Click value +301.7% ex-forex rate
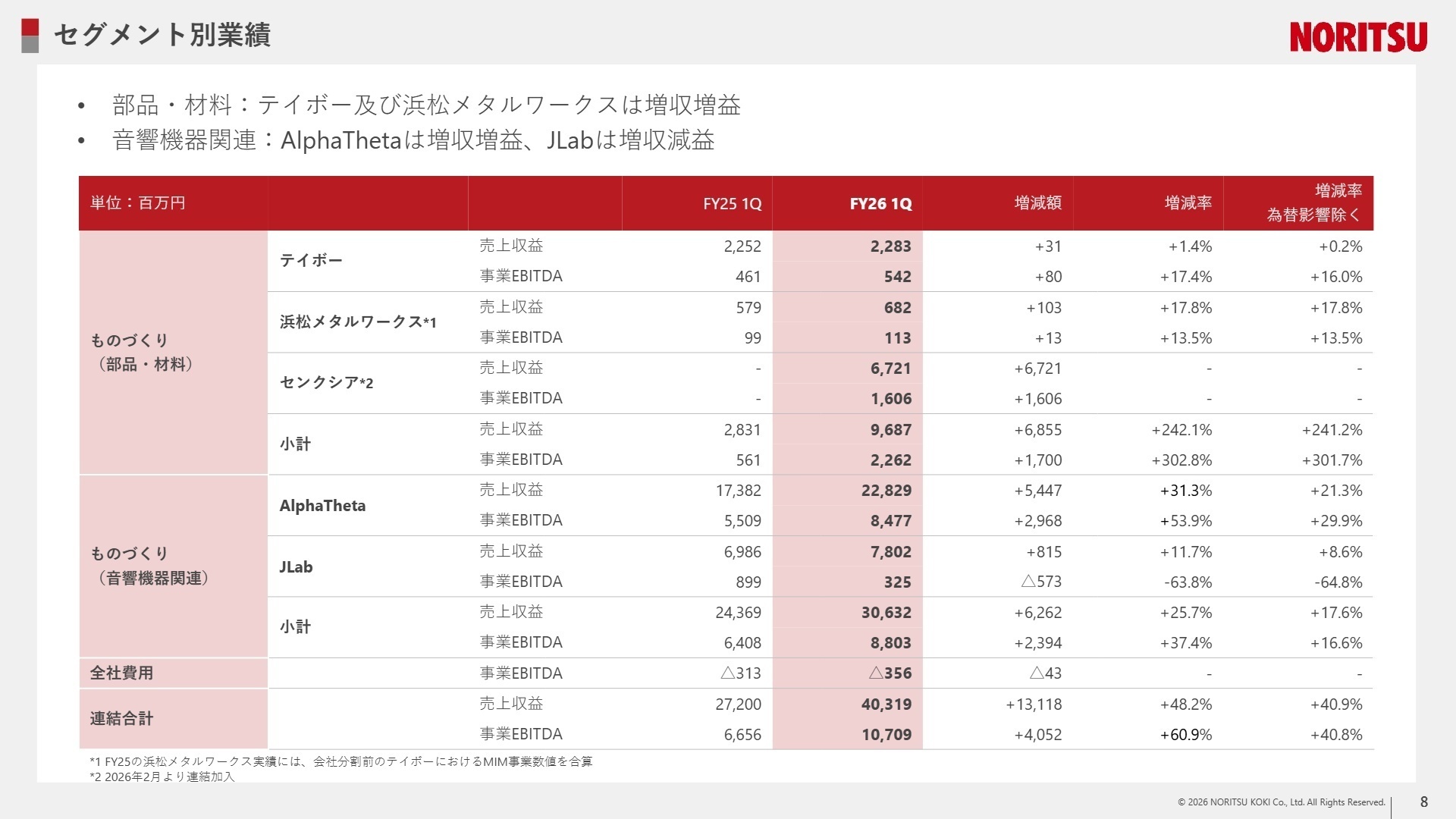 coord(1332,460)
